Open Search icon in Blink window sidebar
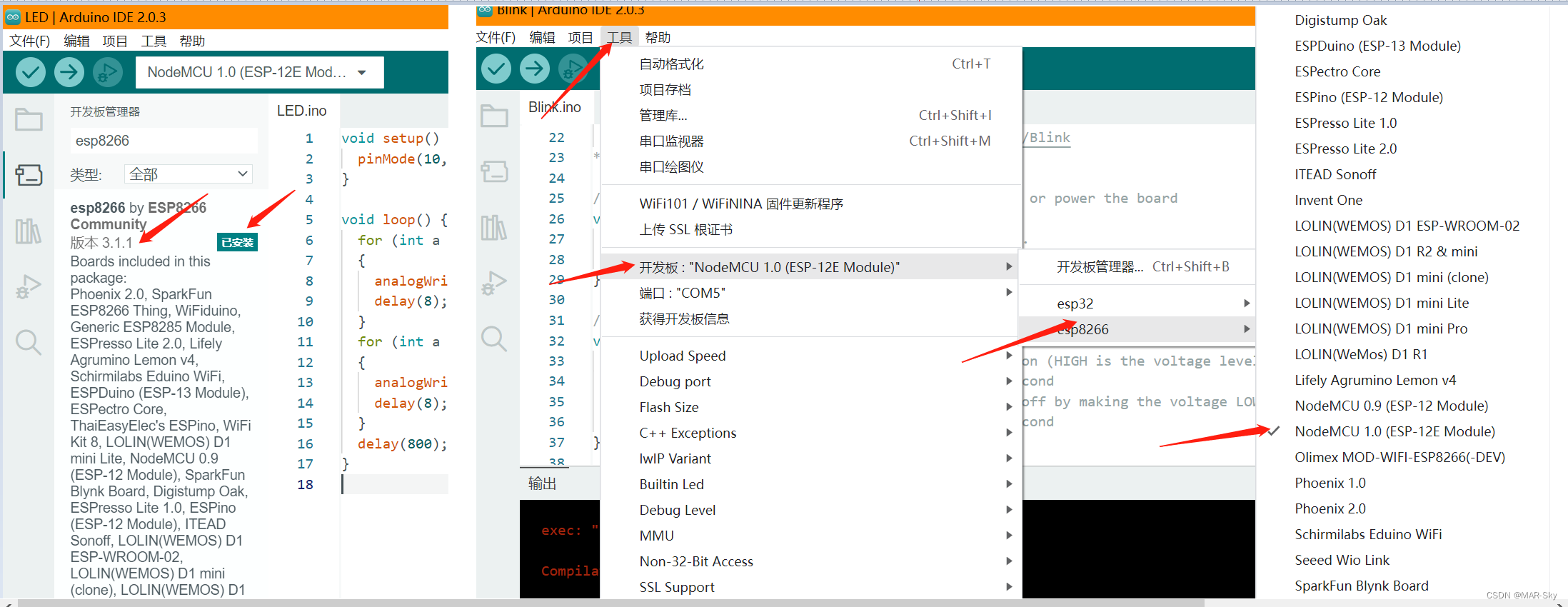Viewport: 1568px width, 607px height. pos(494,338)
